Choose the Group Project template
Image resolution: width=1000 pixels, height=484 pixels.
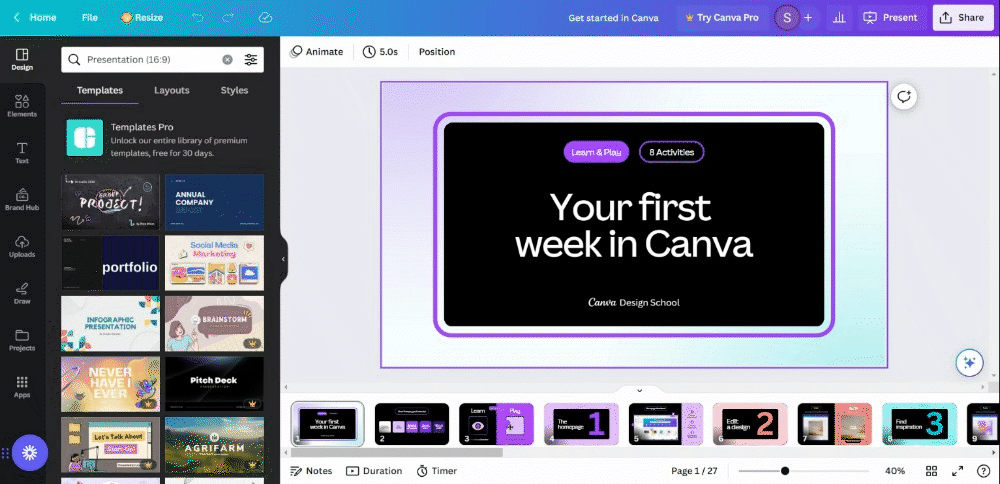click(110, 202)
